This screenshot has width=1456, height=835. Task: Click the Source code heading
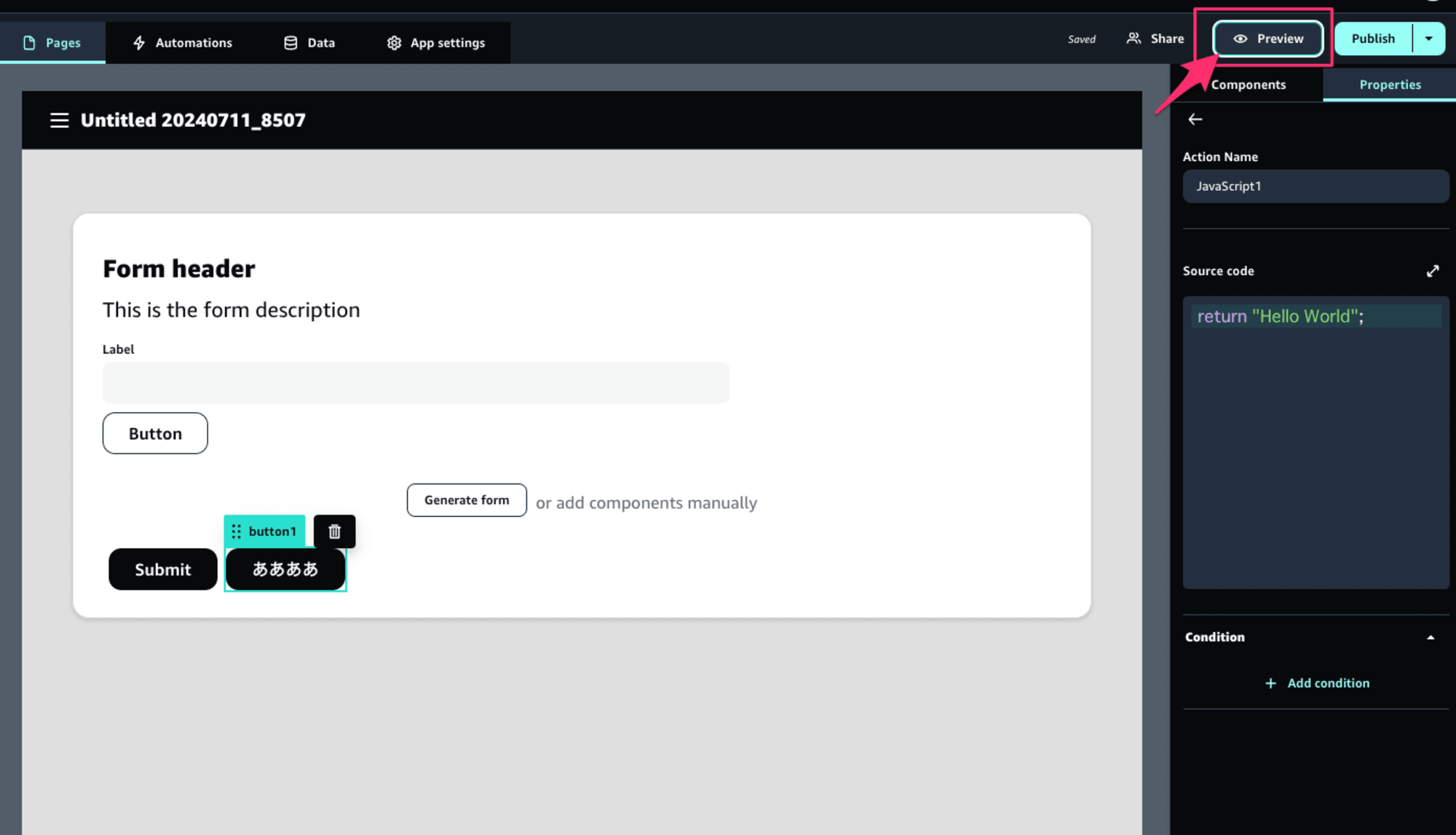pyautogui.click(x=1218, y=271)
